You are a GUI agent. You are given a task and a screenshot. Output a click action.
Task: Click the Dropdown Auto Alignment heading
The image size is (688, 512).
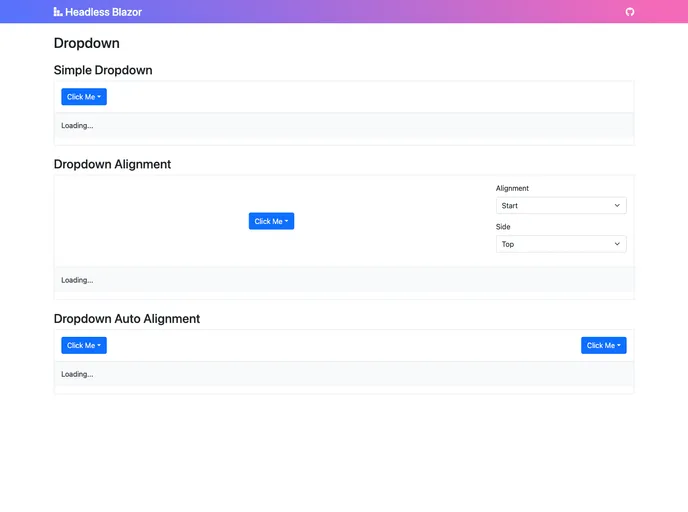127,319
